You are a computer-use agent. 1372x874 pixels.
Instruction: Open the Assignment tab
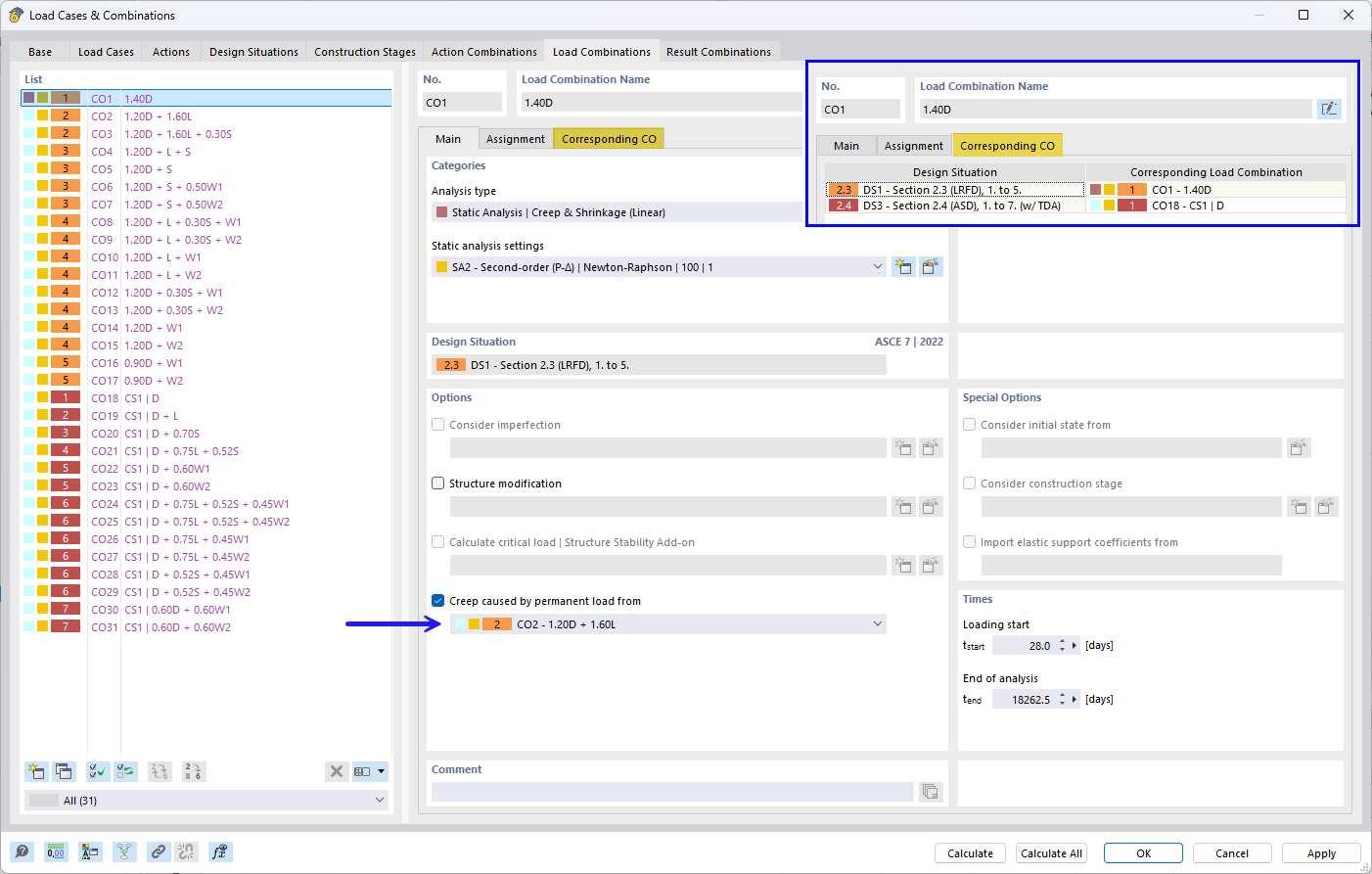516,138
